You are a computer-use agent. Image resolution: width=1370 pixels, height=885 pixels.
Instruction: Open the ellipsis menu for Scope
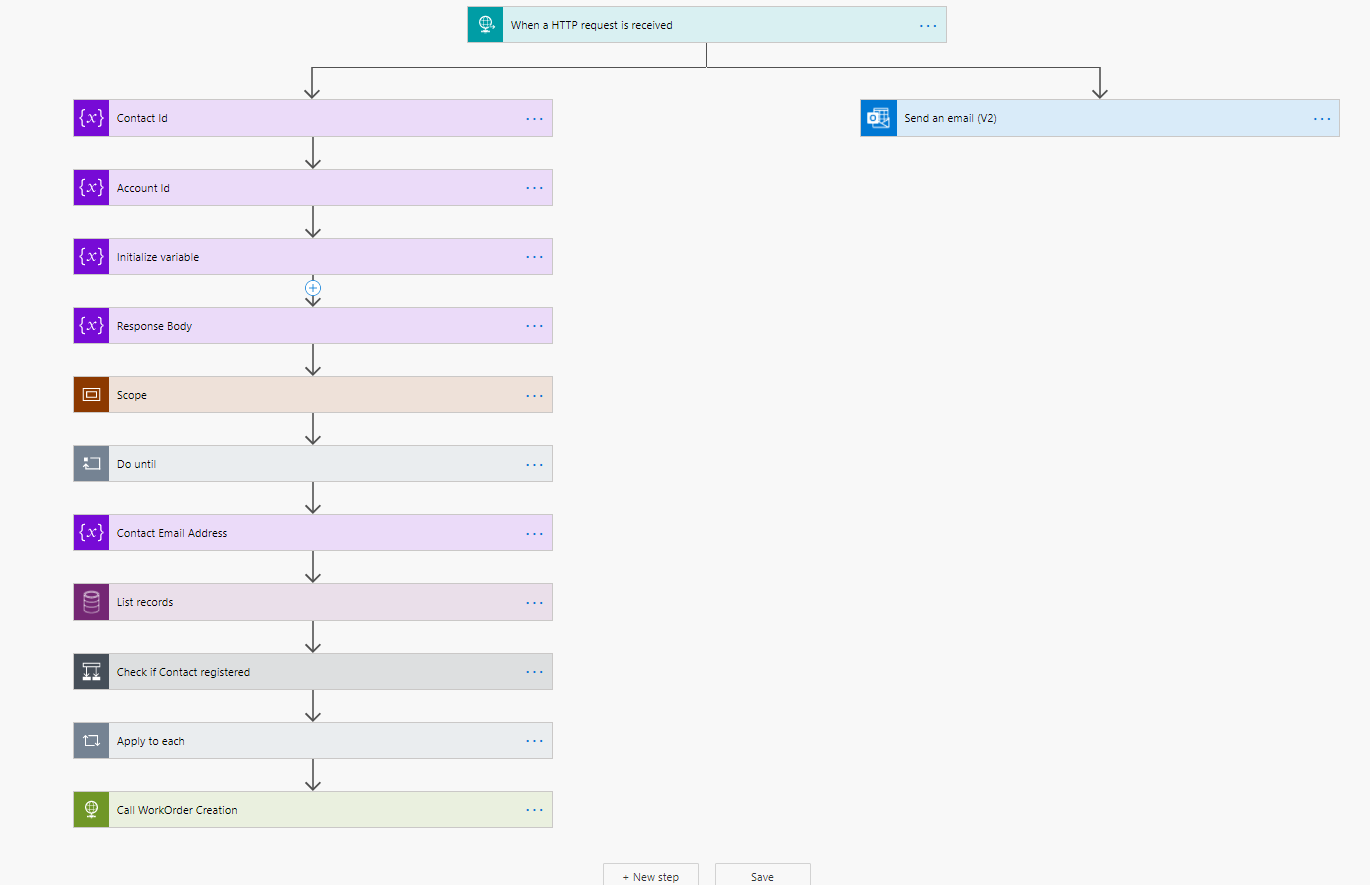pyautogui.click(x=535, y=395)
